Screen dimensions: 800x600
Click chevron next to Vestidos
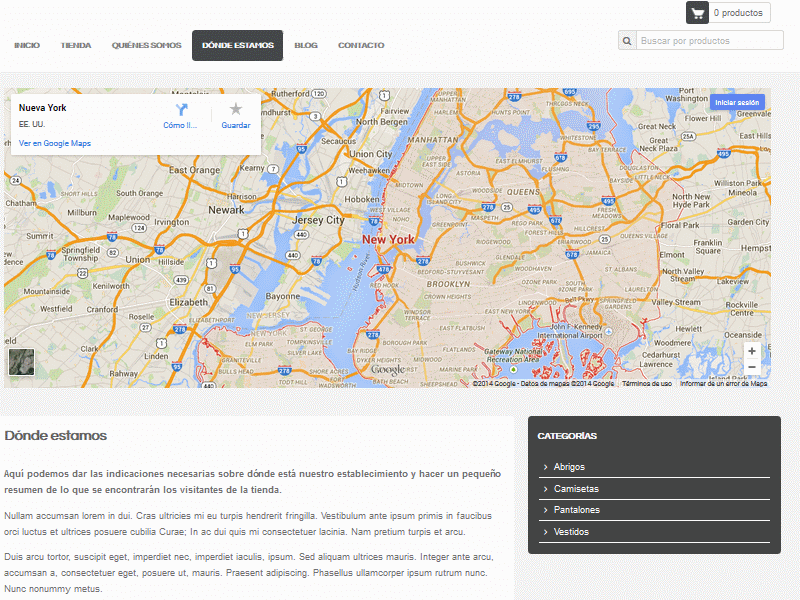[x=545, y=532]
